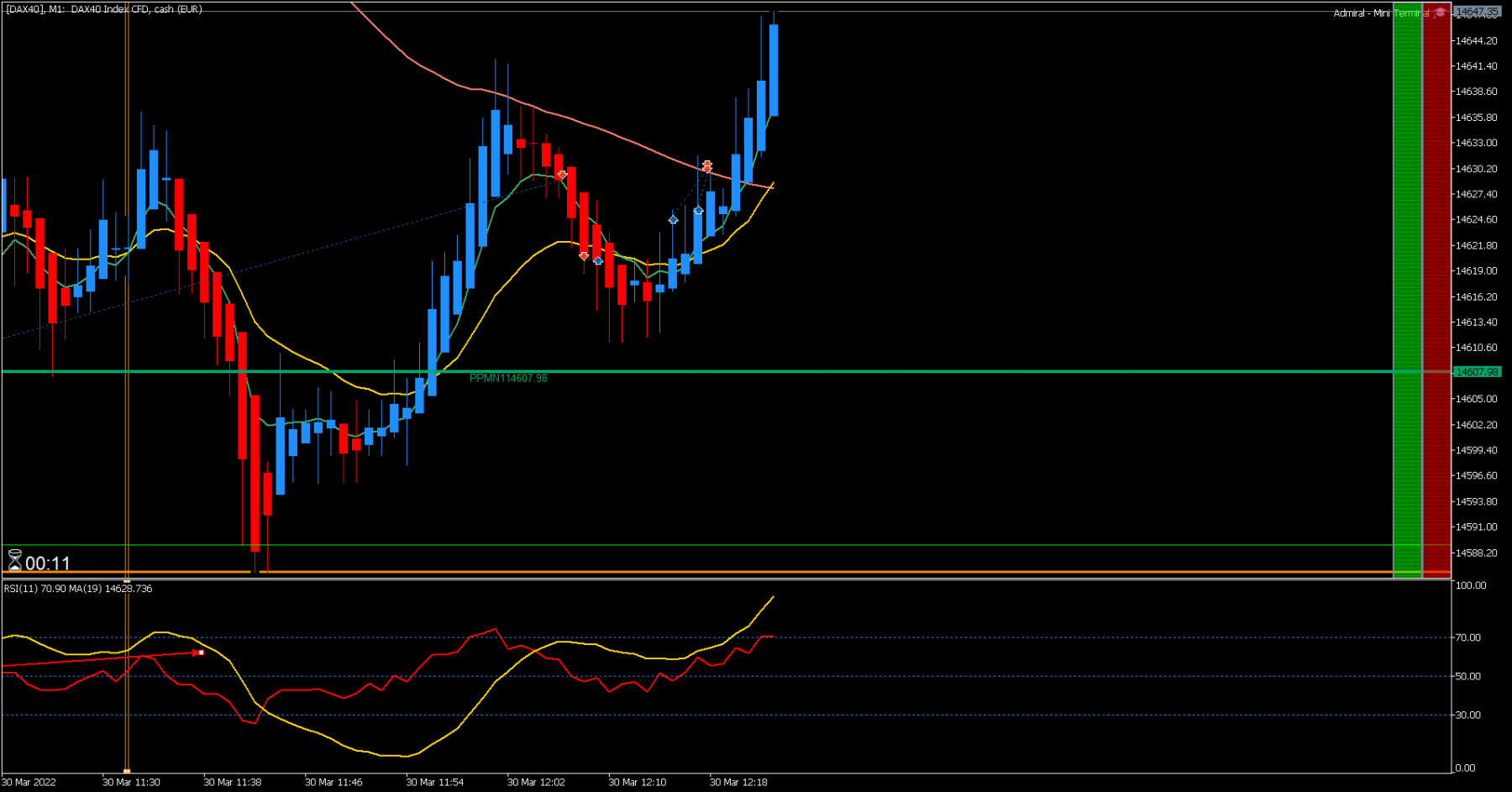Click the 30 Mar 12:02 time axis label
The height and width of the screenshot is (792, 1512).
pos(536,782)
